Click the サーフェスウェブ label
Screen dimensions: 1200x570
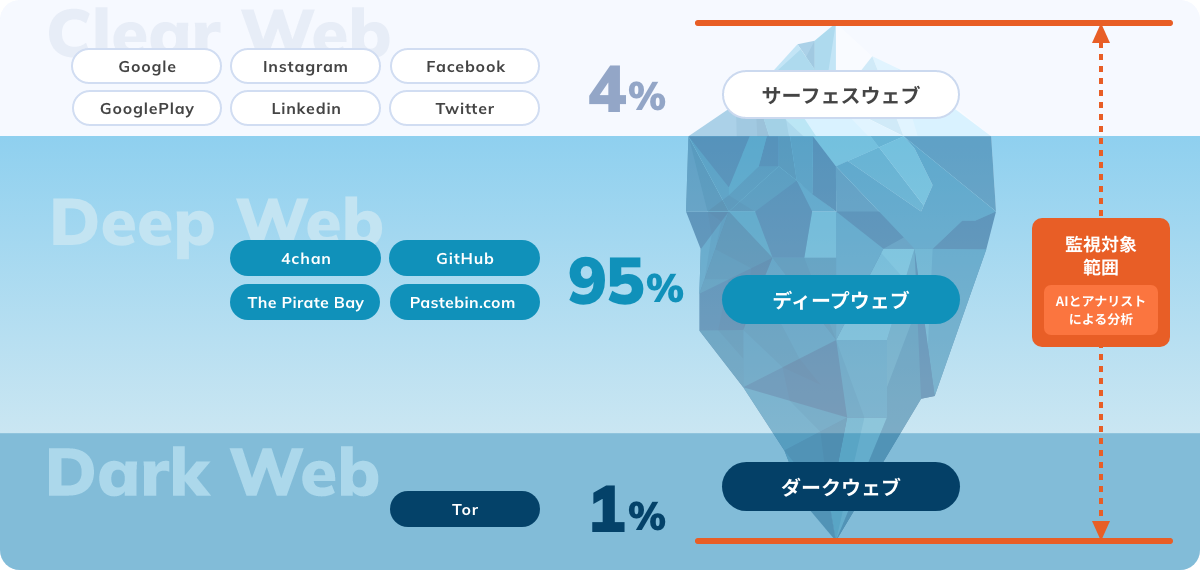841,95
